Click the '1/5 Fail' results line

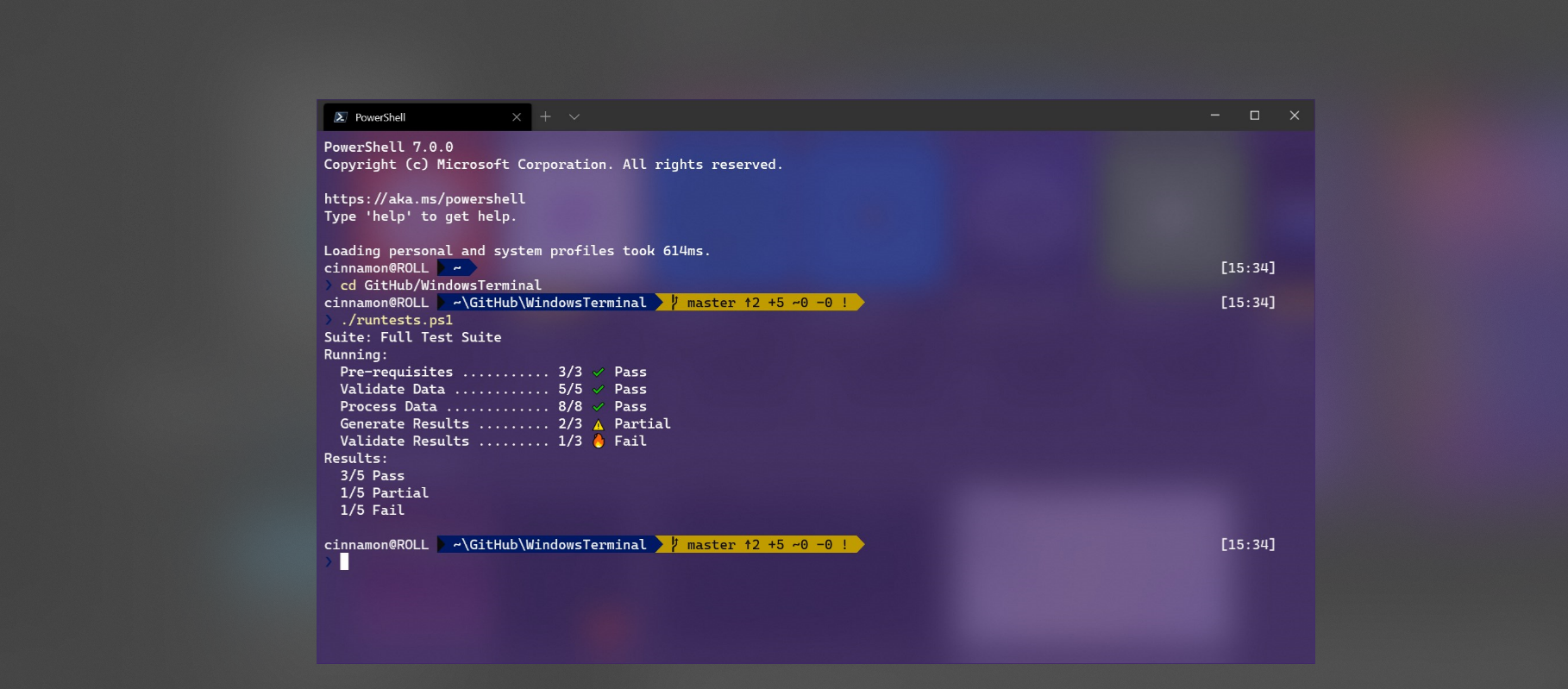[x=372, y=510]
